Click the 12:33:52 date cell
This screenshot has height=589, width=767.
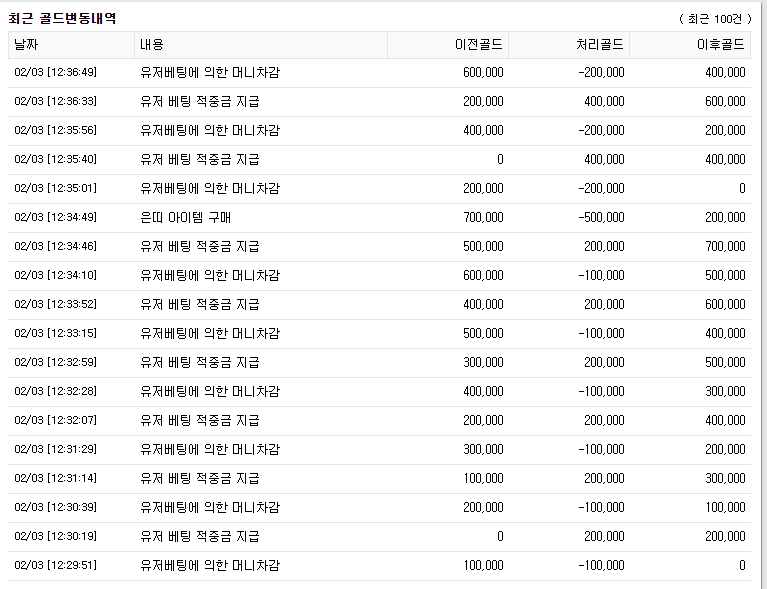55,304
